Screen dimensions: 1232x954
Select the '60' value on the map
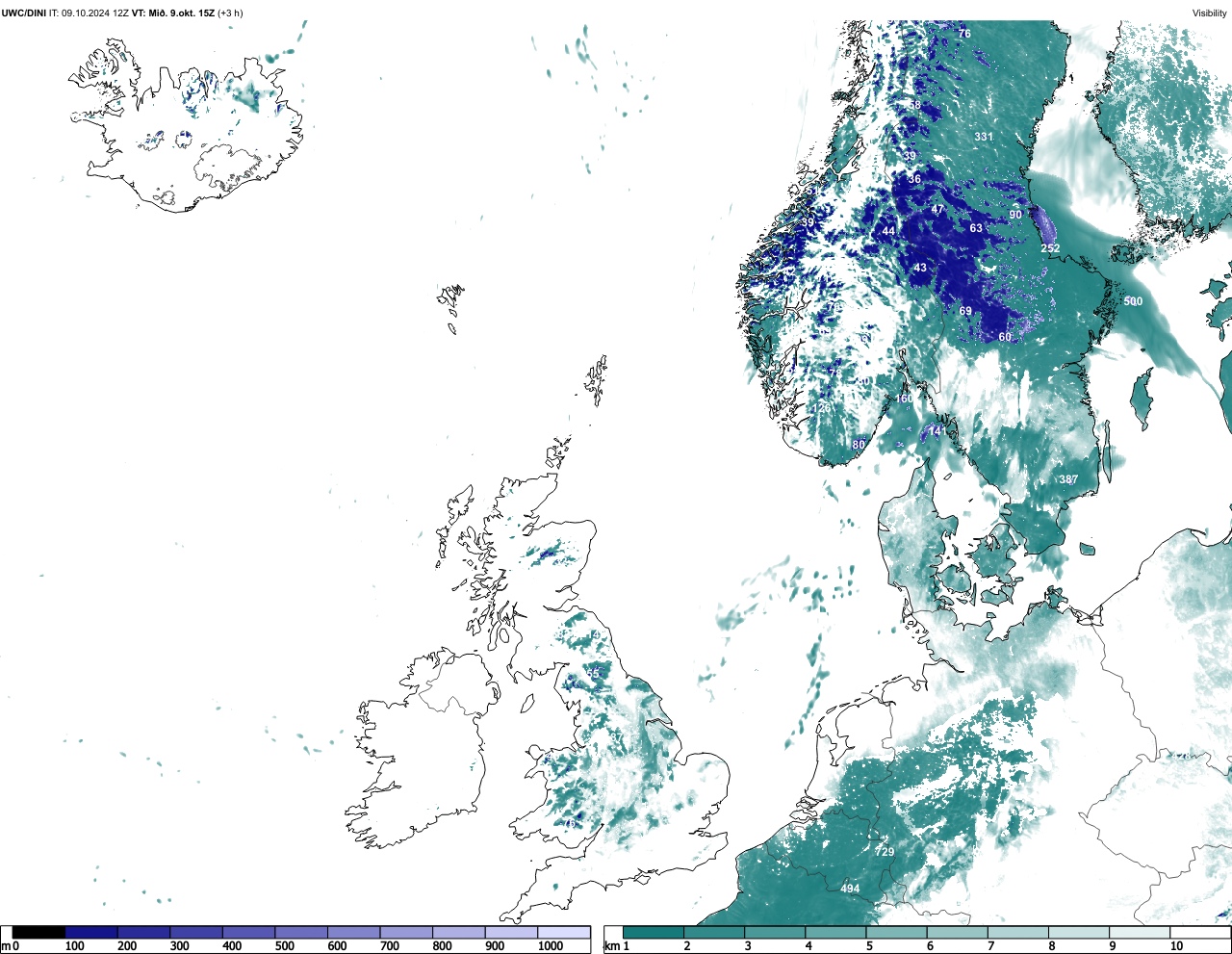coord(1005,337)
